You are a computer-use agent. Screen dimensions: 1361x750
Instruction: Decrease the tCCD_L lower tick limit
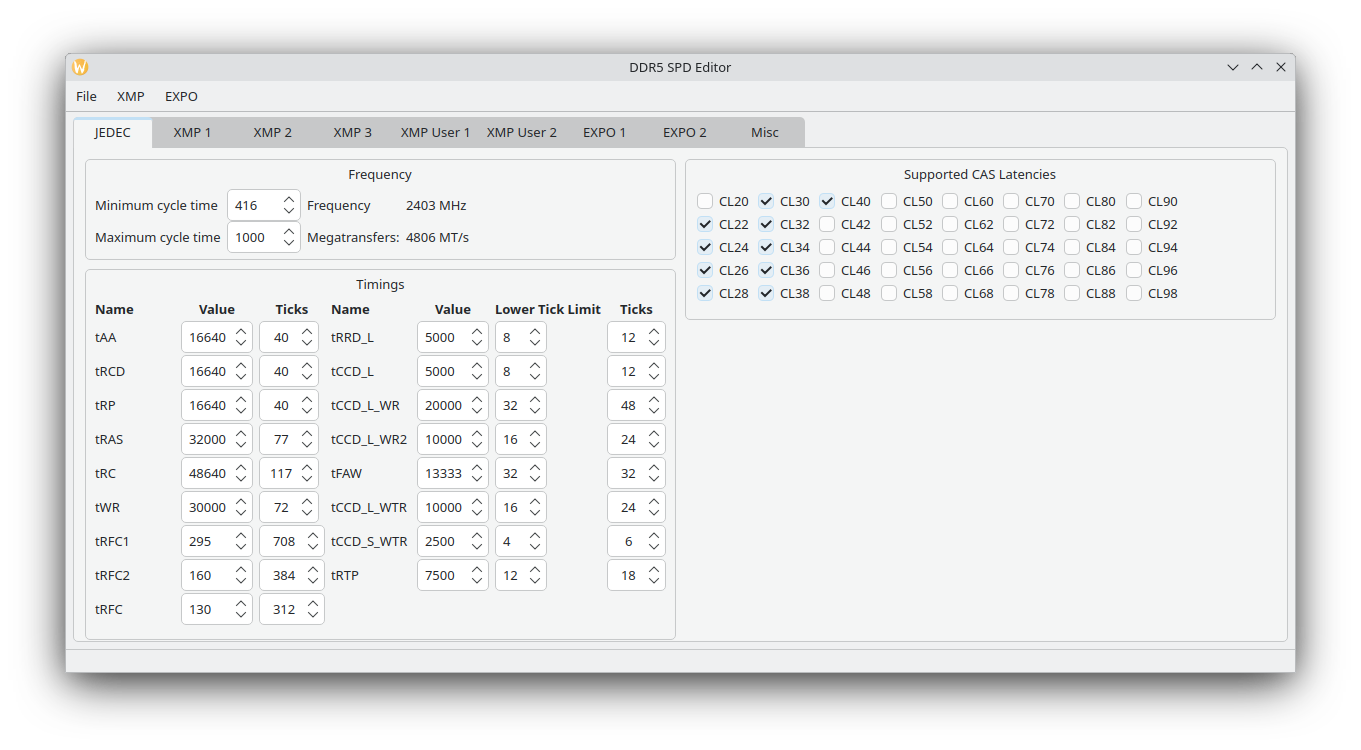(x=535, y=377)
